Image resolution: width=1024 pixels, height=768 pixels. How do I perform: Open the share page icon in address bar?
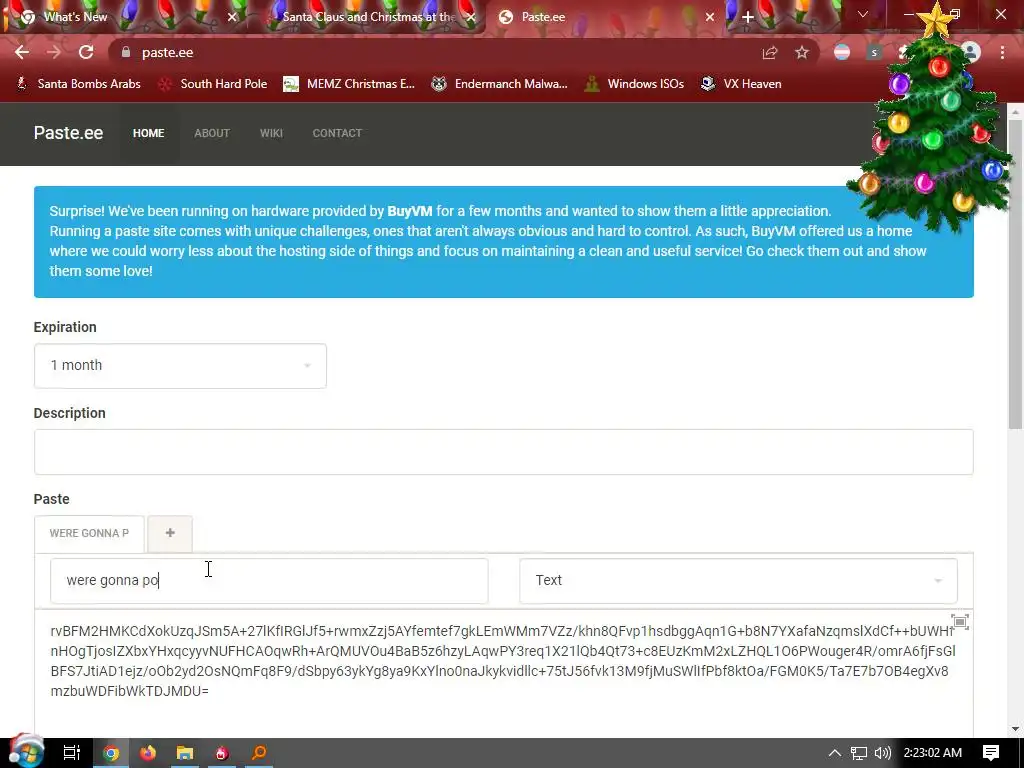770,52
